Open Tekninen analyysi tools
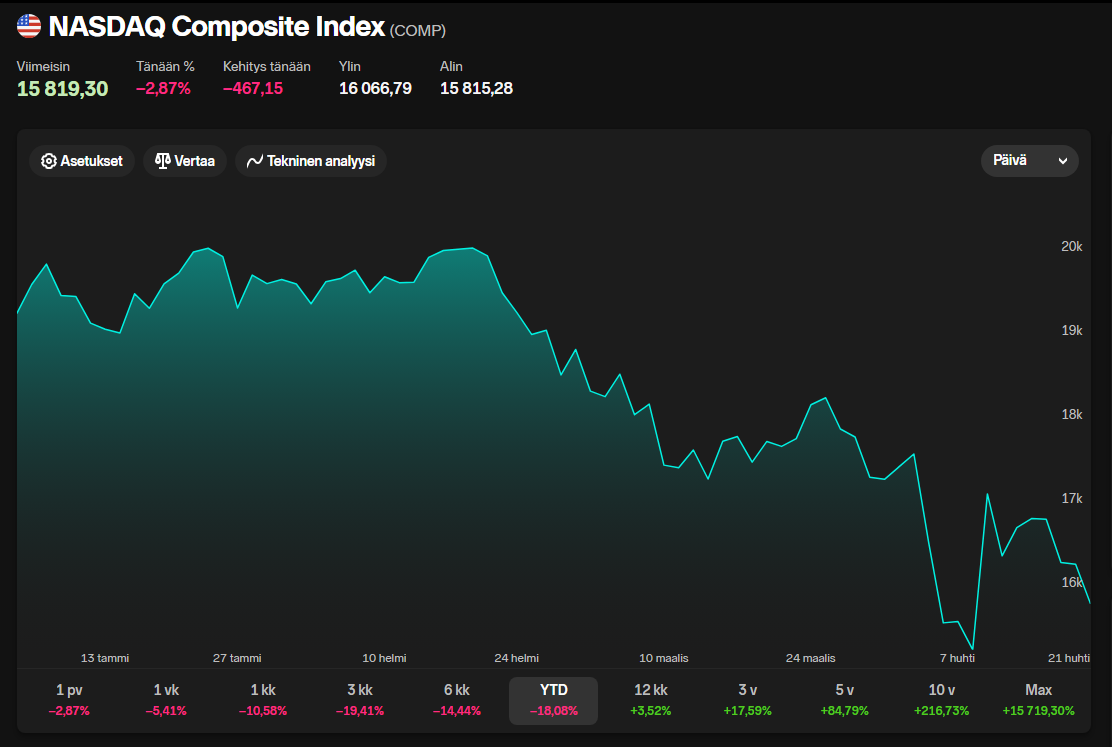 point(311,161)
